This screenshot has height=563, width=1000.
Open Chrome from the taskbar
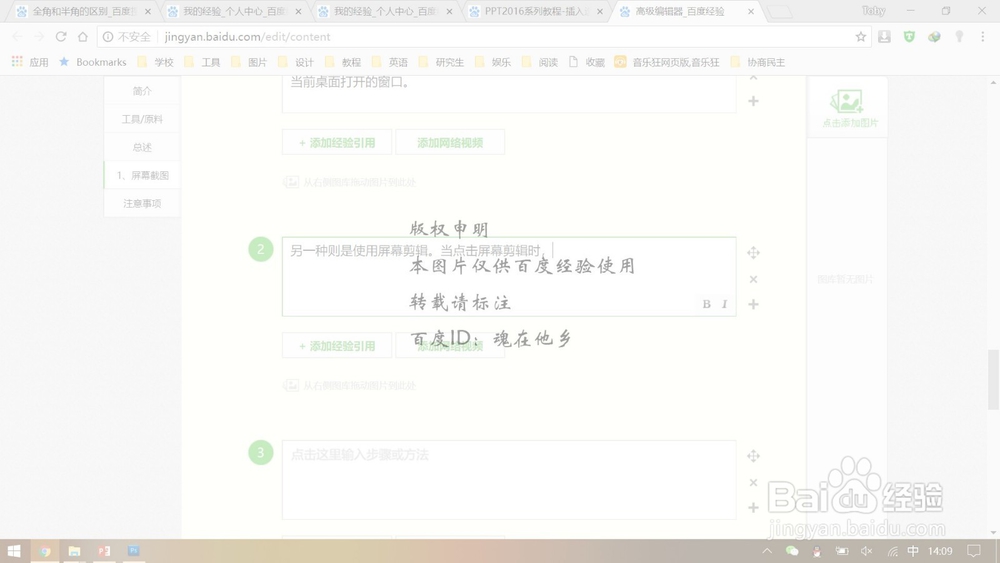(45, 551)
